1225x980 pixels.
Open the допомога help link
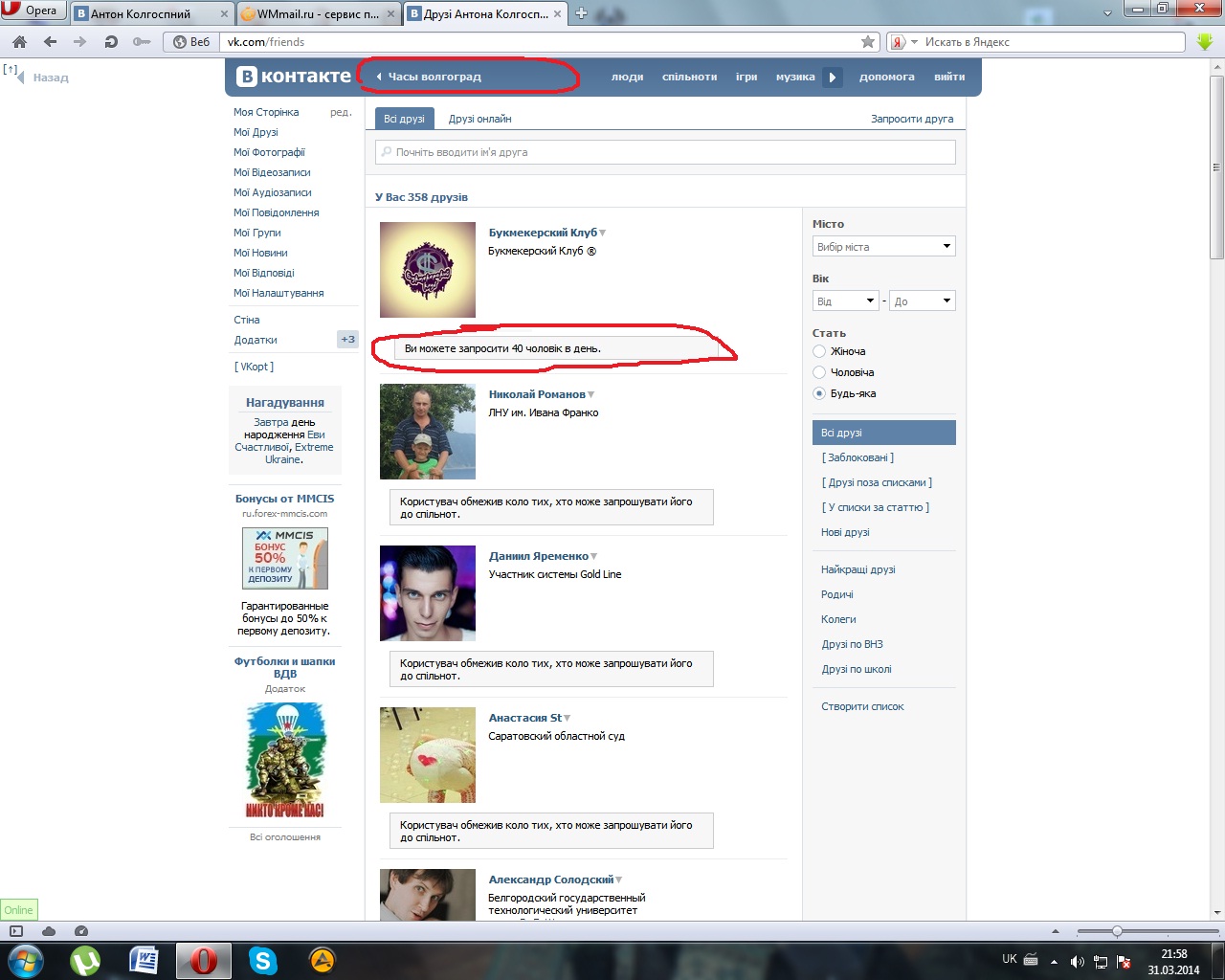[887, 77]
